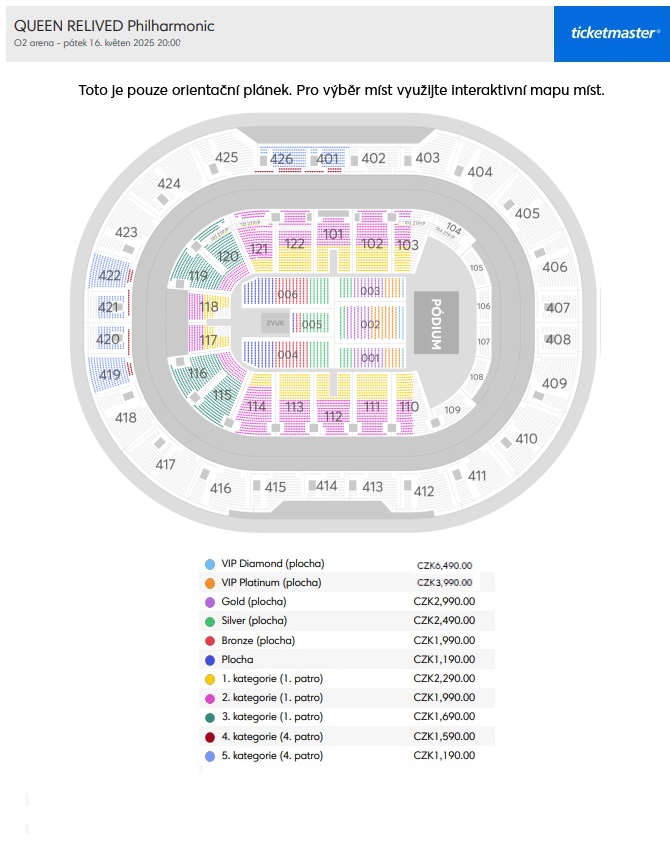This screenshot has width=670, height=843.
Task: Pick green section 119
Action: pyautogui.click(x=198, y=276)
